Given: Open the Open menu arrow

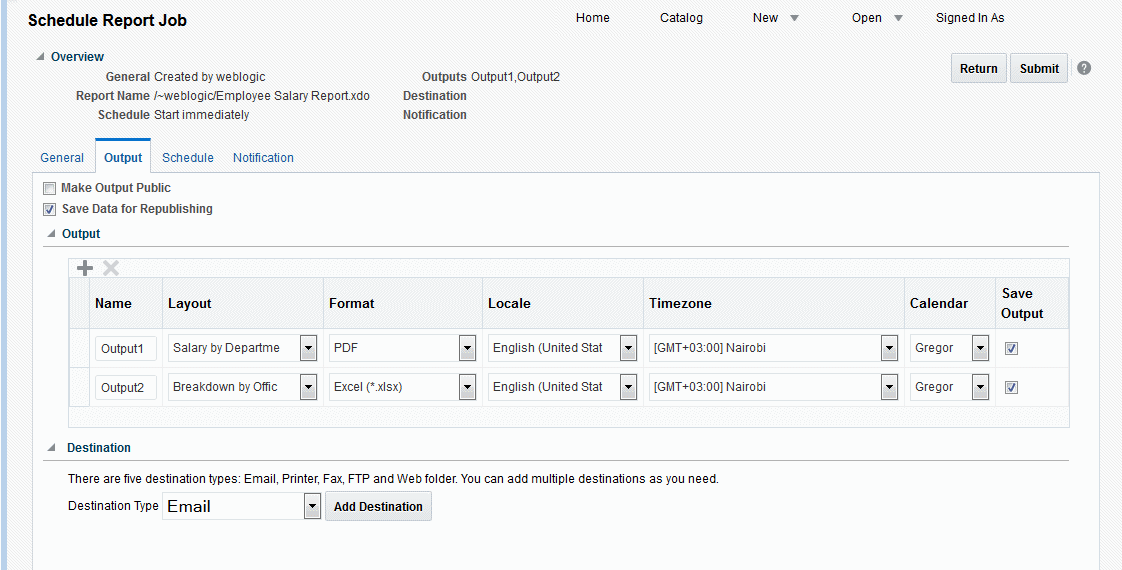Looking at the screenshot, I should tap(898, 18).
